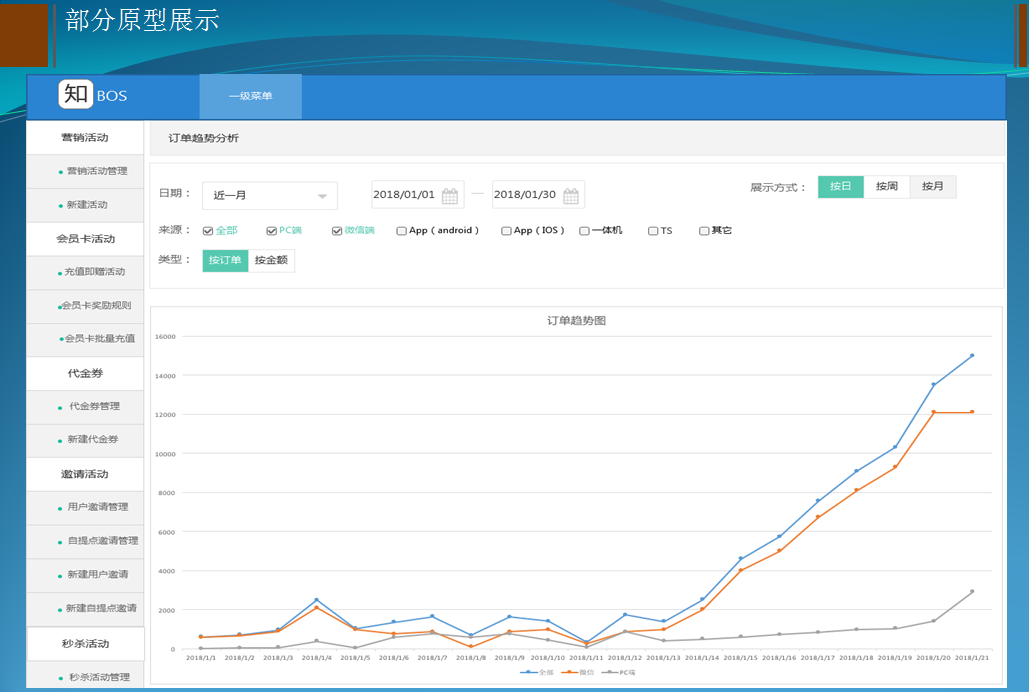Click the 订单趋势分析 page heading

pos(203,139)
